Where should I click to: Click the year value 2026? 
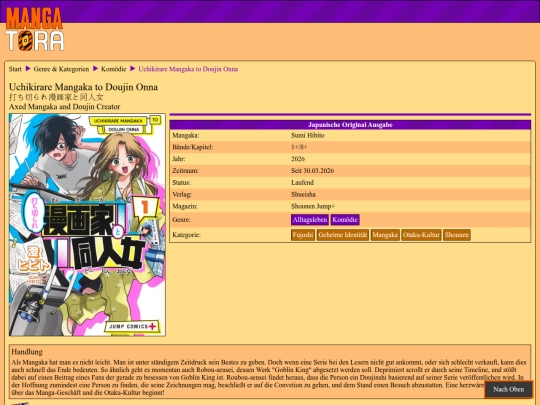tap(298, 159)
